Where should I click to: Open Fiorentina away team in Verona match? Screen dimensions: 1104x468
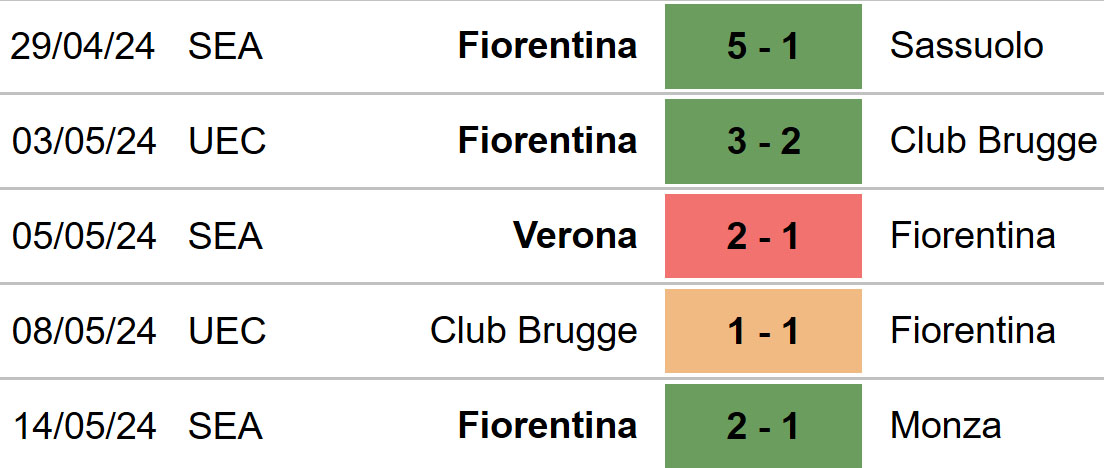coord(972,235)
